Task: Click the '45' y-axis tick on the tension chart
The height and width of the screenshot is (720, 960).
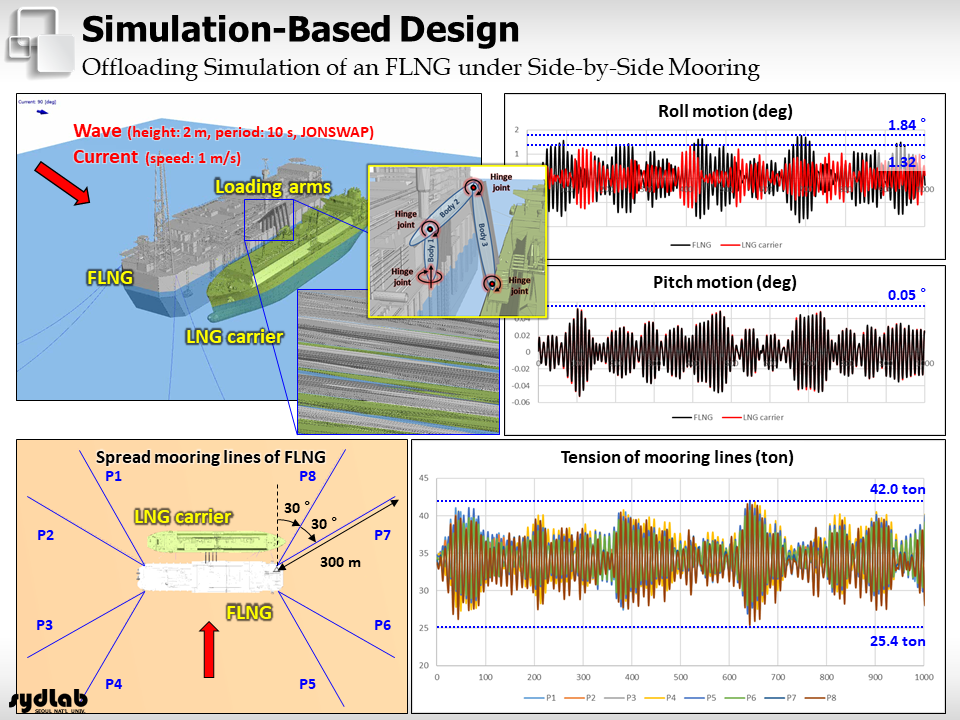Action: (x=424, y=478)
